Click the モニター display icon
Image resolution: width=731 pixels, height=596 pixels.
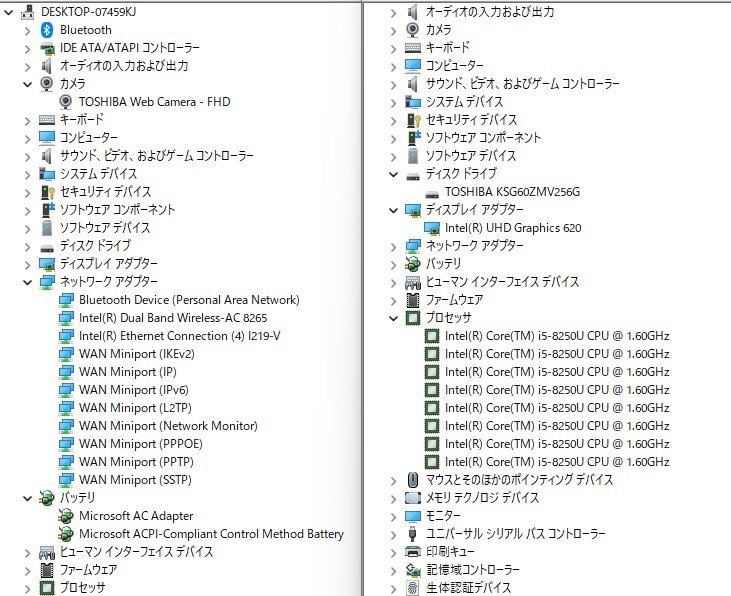click(x=413, y=516)
